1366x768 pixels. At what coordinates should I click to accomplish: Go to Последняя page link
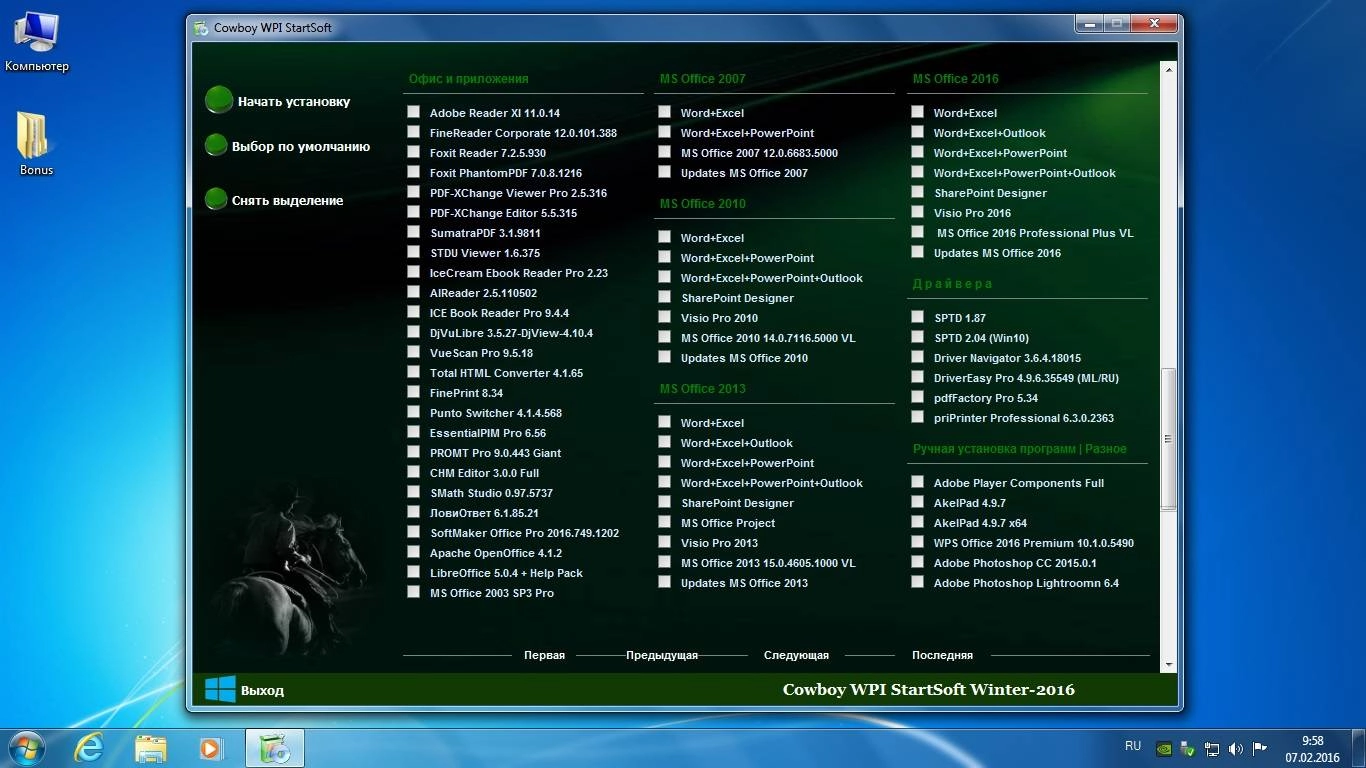point(942,655)
